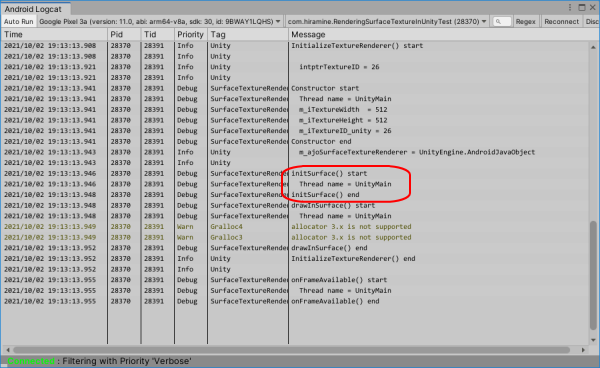
Task: Select the Gralloc4 warning log row
Action: pyautogui.click(x=295, y=226)
